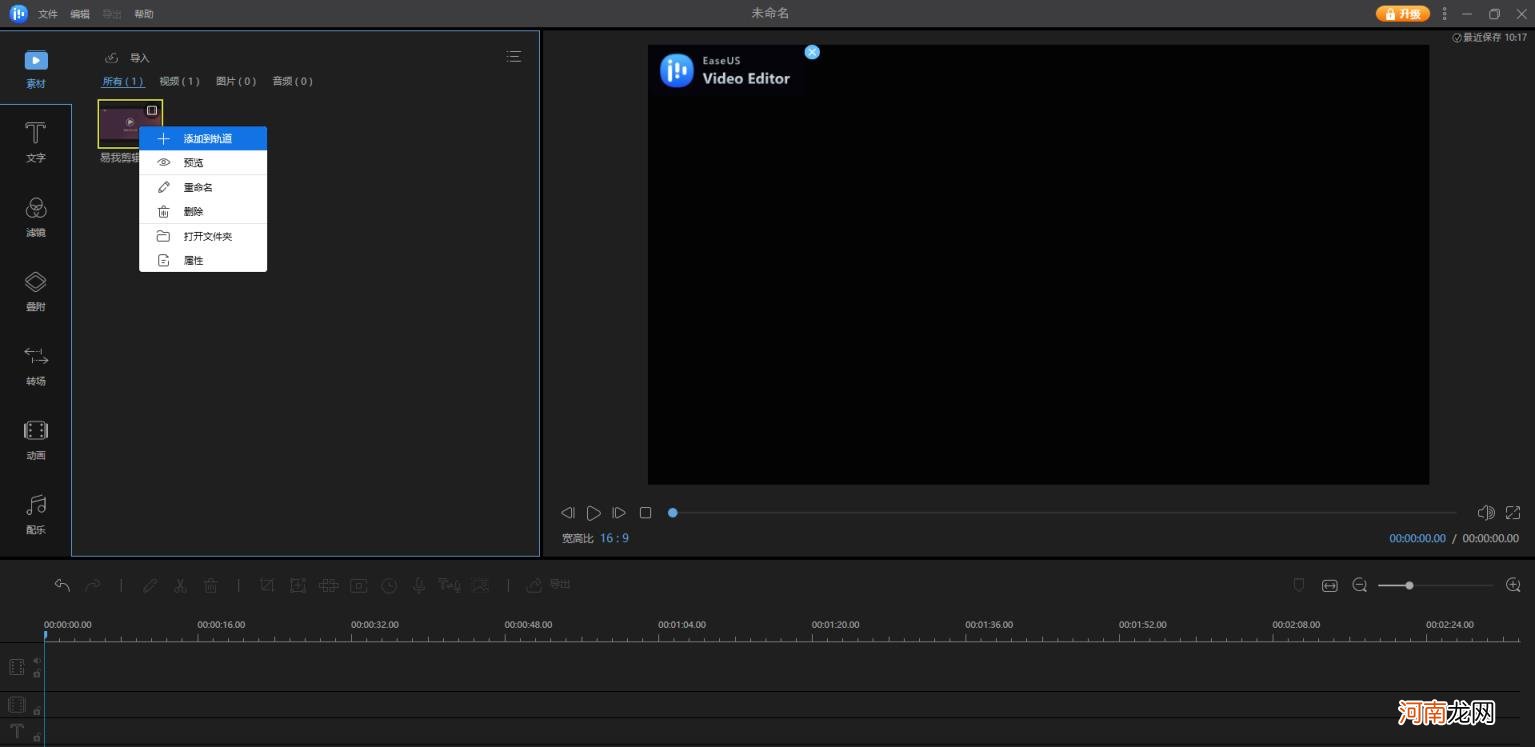Open the 编辑 menu
Image resolution: width=1535 pixels, height=747 pixels.
[80, 14]
